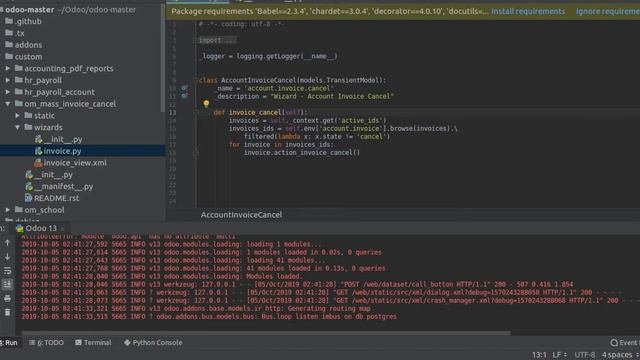
Task: Open the LF line separator selector
Action: pyautogui.click(x=559, y=355)
